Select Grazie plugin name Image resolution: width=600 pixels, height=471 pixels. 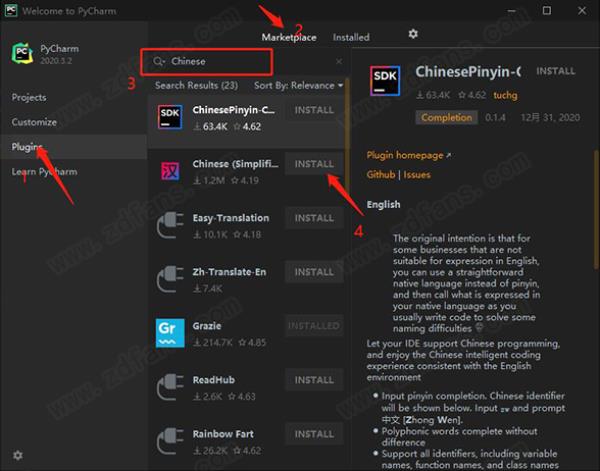point(207,326)
